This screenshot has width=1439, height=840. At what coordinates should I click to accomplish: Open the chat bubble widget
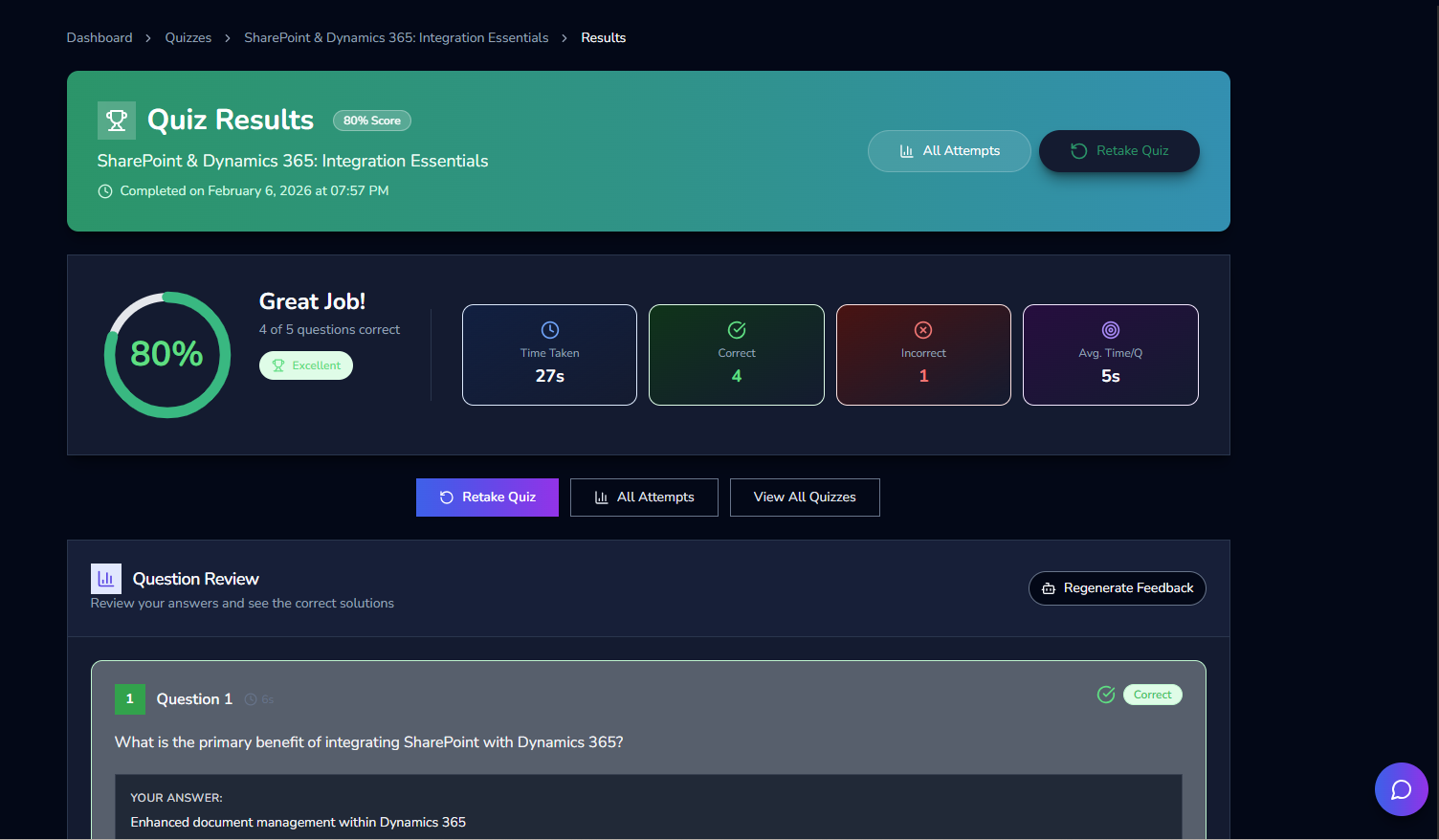[1401, 789]
